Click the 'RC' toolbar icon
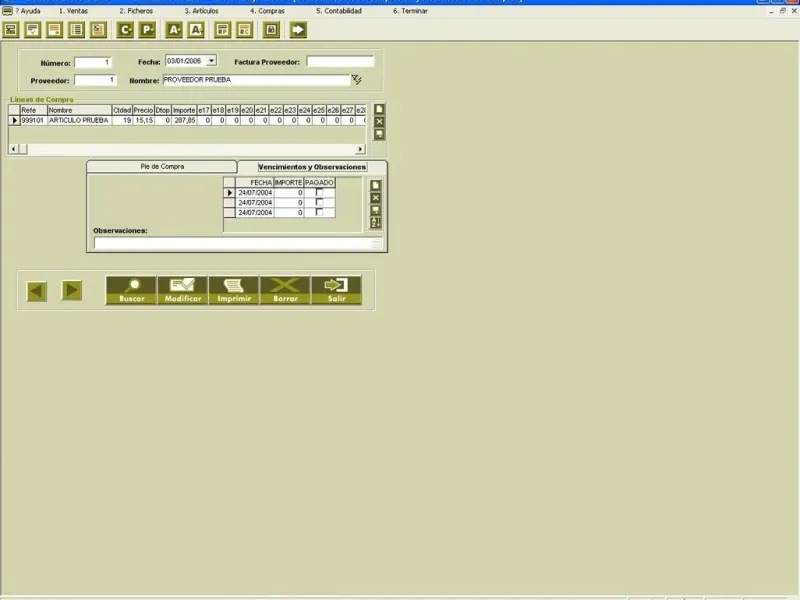The width and height of the screenshot is (800, 600). click(x=244, y=30)
